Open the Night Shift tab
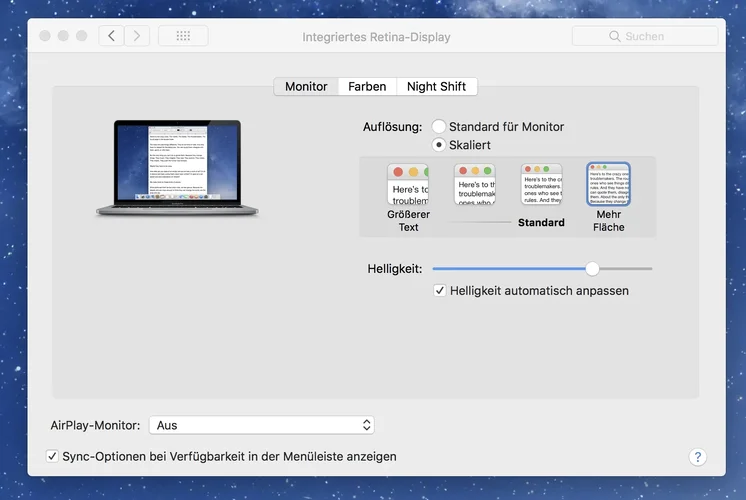 (x=436, y=87)
